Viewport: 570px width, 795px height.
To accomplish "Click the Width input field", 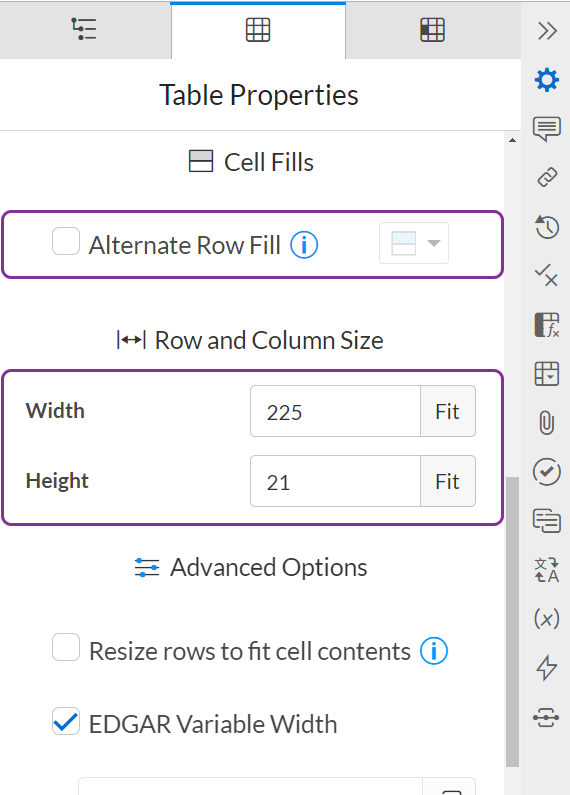I will click(335, 411).
